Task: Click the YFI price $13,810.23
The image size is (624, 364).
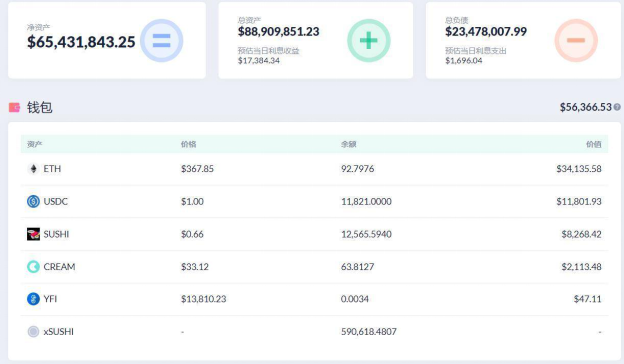Action: point(203,299)
